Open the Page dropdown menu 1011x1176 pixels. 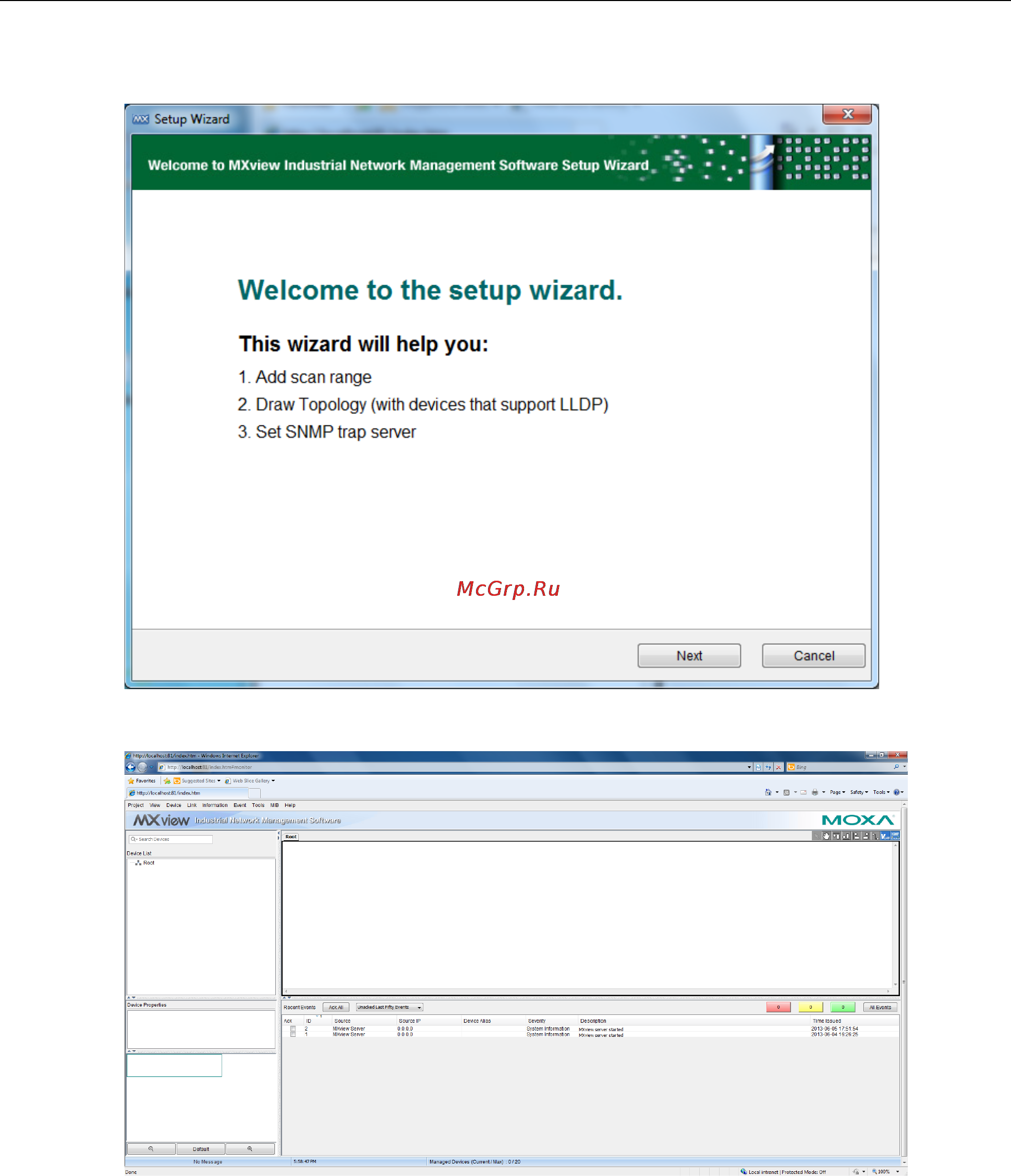coord(838,792)
